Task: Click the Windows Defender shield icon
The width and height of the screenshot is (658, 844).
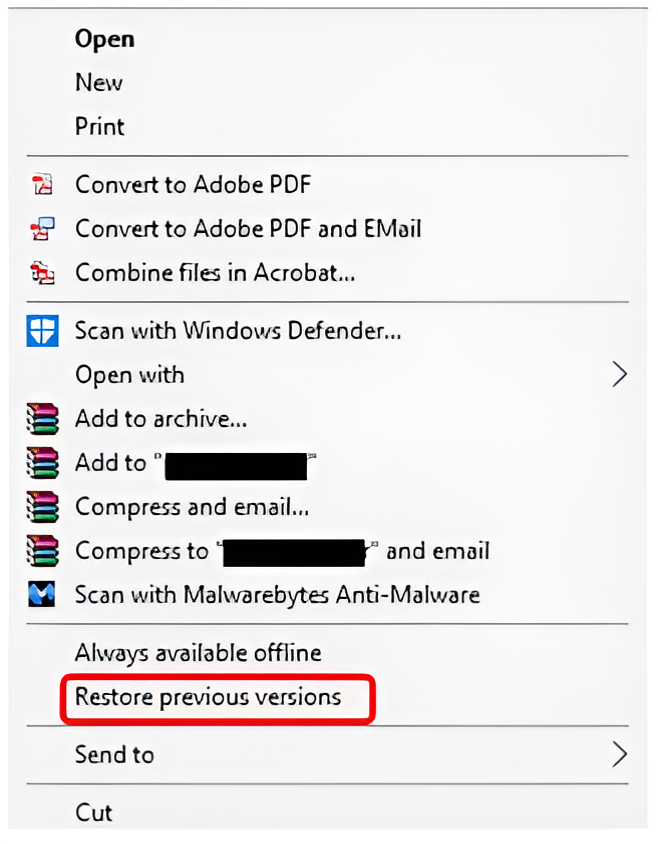Action: click(x=42, y=330)
